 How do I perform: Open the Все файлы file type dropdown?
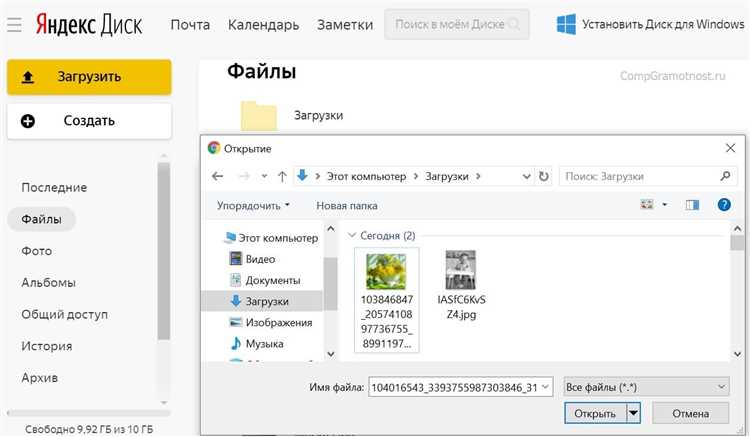[645, 386]
